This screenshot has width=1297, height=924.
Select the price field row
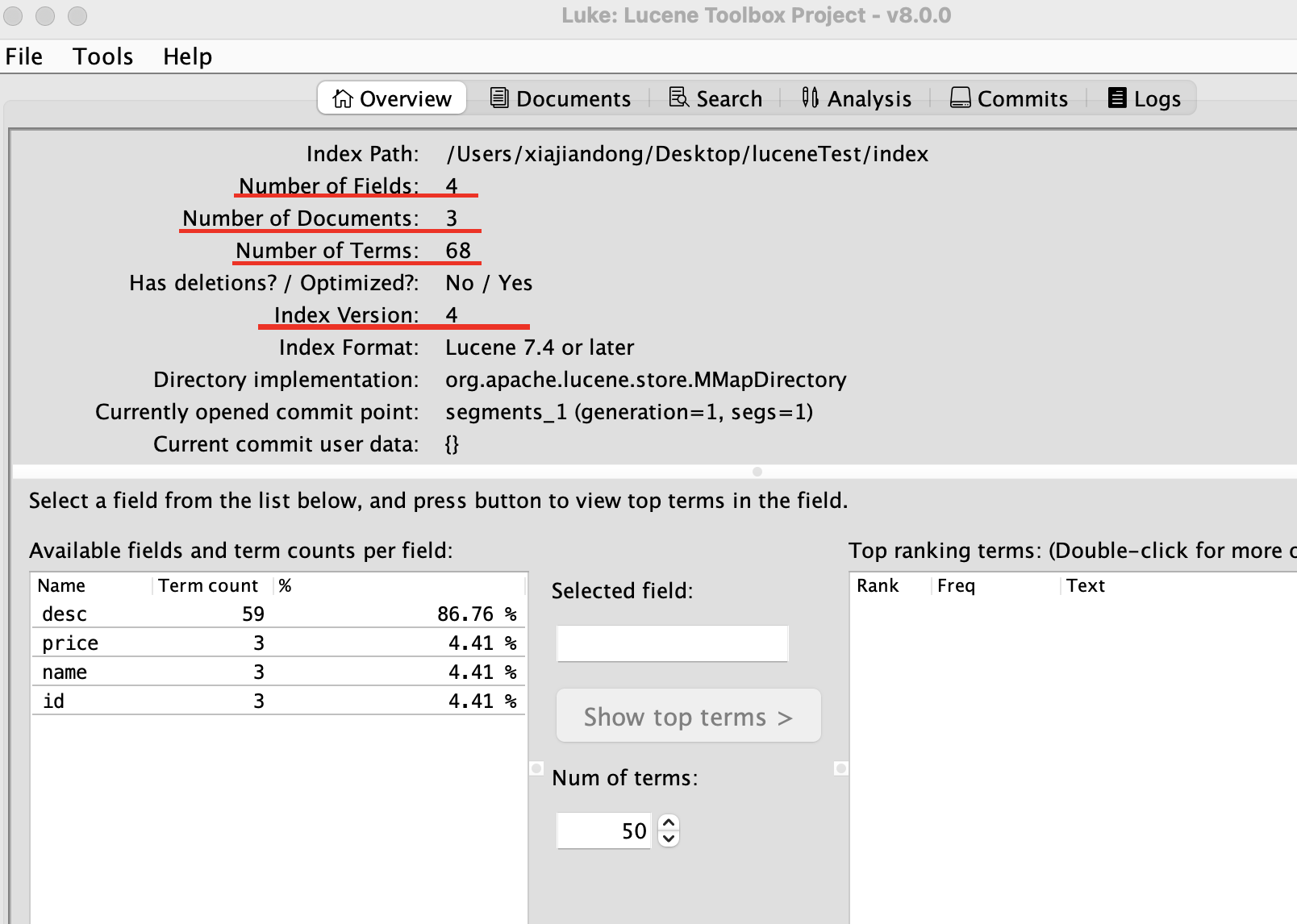(x=278, y=643)
